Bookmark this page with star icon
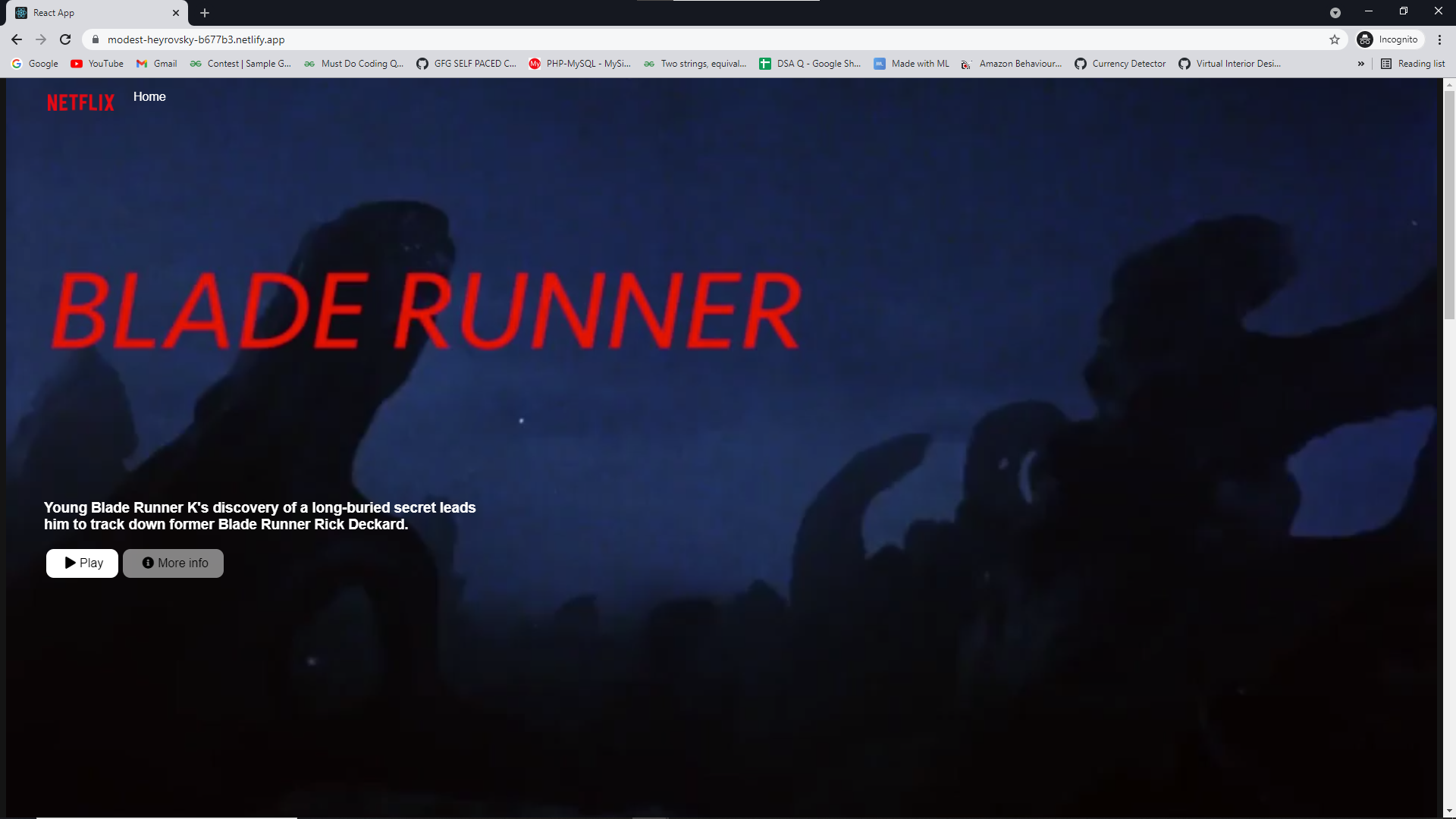This screenshot has width=1456, height=819. [1335, 39]
